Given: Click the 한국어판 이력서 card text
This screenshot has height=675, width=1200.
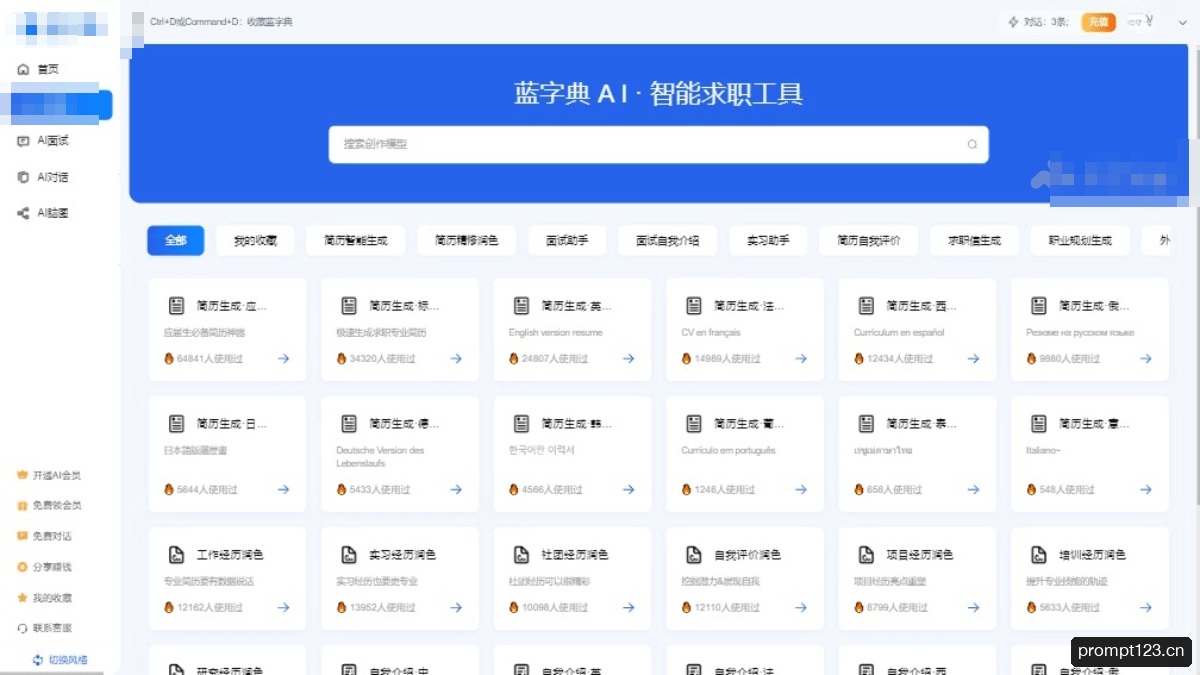Looking at the screenshot, I should 543,450.
